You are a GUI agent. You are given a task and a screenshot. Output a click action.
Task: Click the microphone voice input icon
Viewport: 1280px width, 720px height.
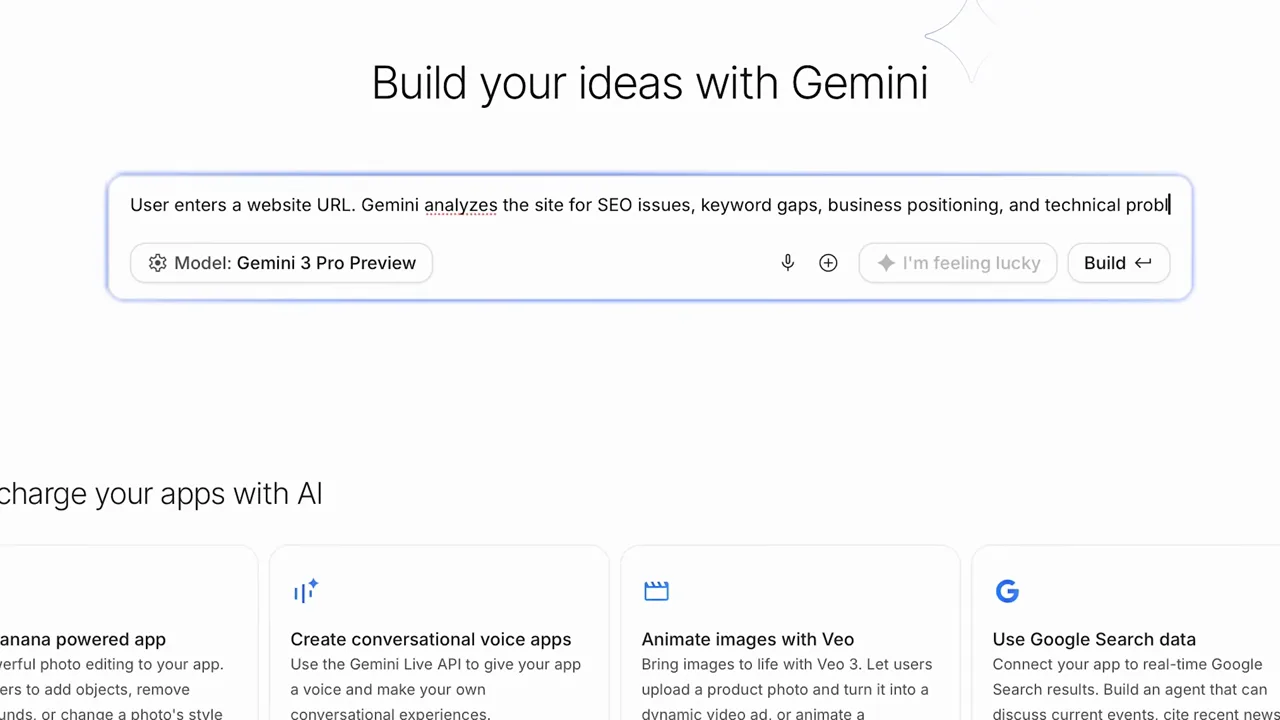click(788, 263)
